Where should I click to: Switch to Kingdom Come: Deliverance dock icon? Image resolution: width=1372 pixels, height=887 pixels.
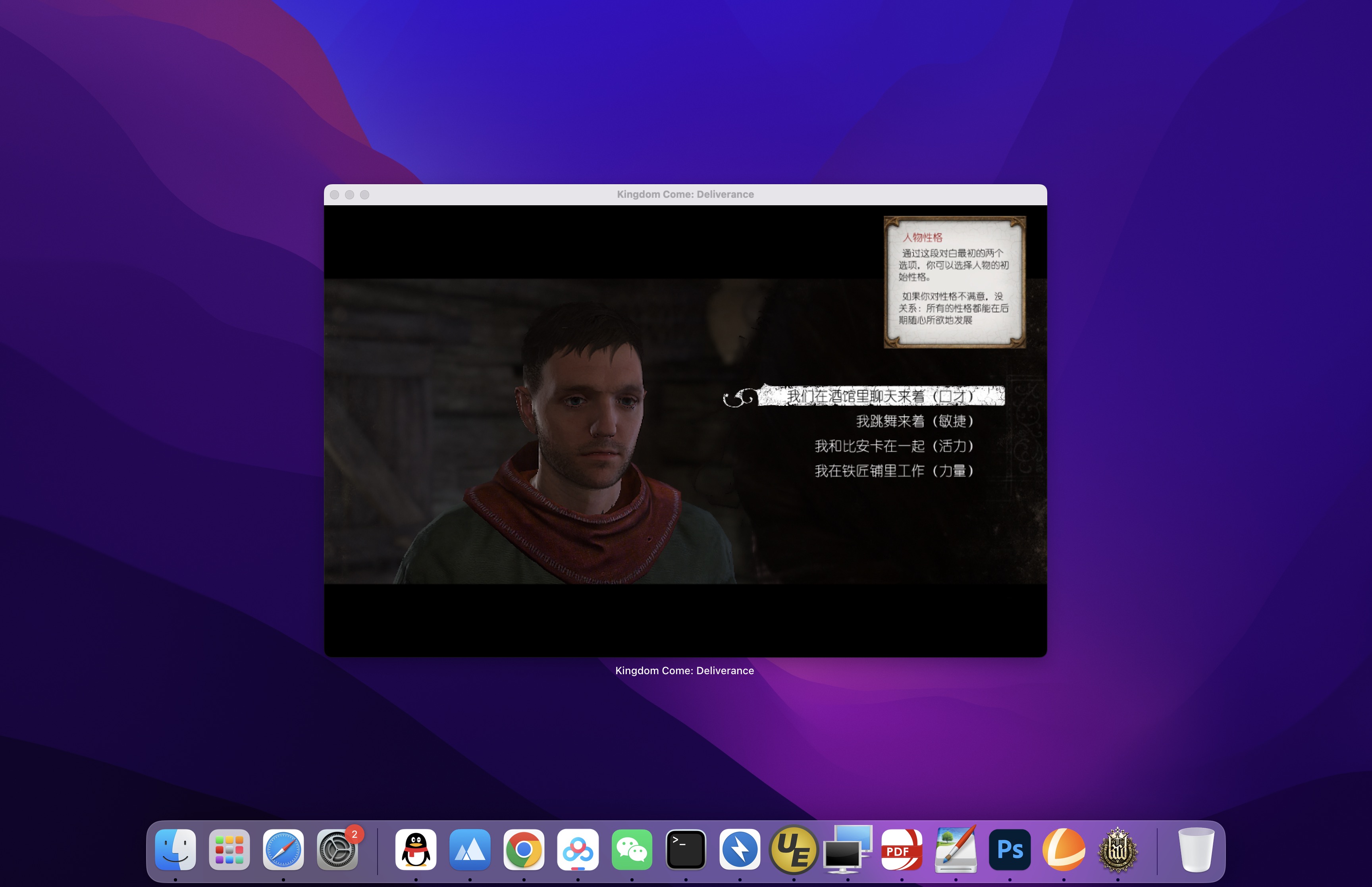tap(1118, 850)
